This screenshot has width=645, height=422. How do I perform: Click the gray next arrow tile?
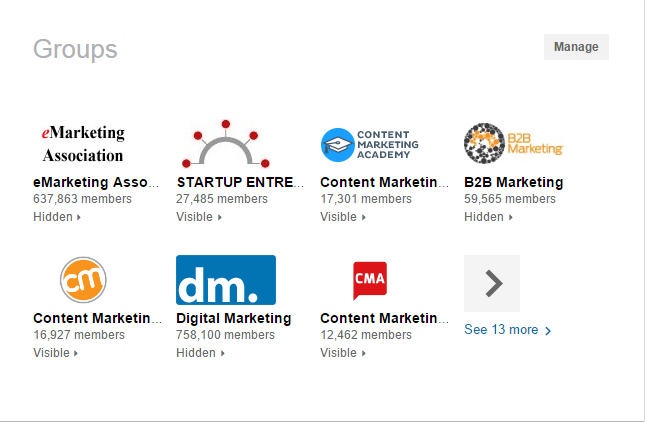[492, 283]
